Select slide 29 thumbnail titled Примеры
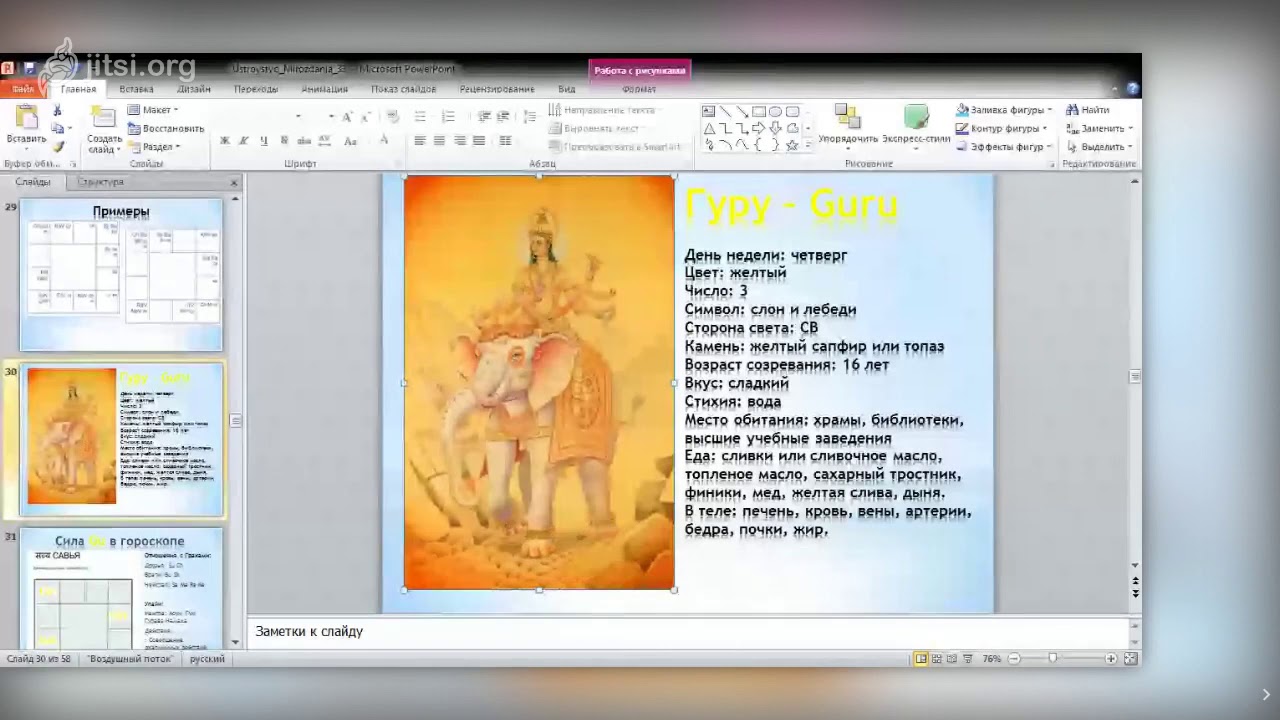Image resolution: width=1280 pixels, height=720 pixels. [x=121, y=274]
